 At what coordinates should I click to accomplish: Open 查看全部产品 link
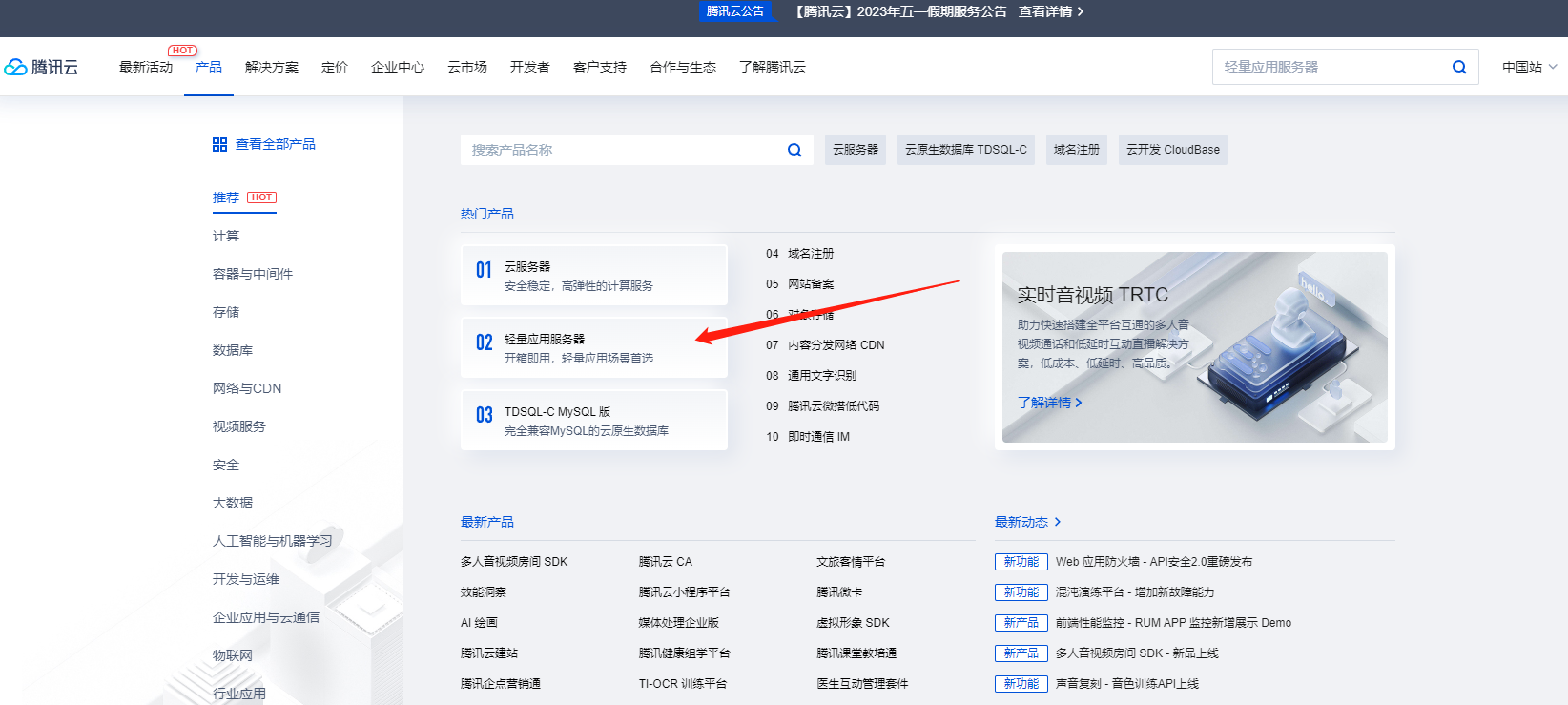[x=276, y=144]
